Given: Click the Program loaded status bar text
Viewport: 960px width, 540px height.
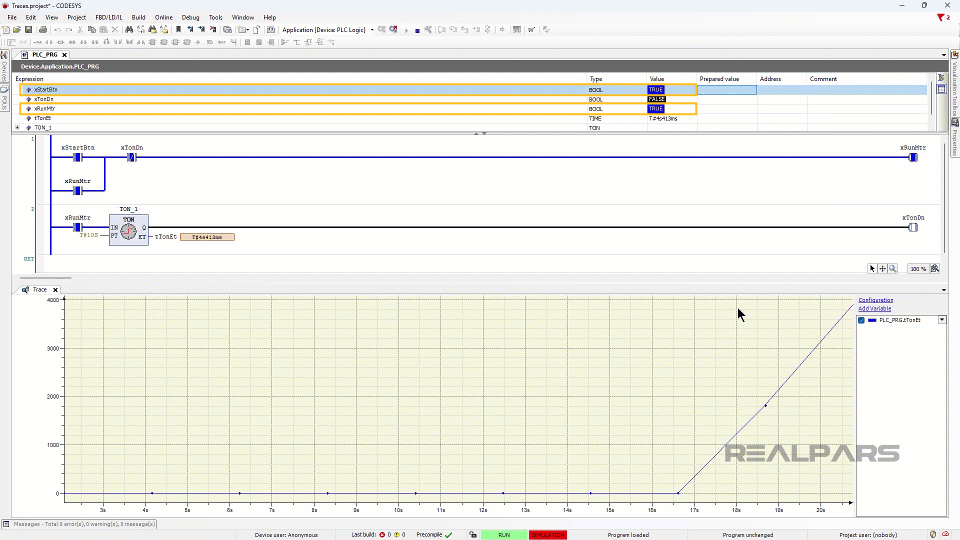Looking at the screenshot, I should coord(628,535).
